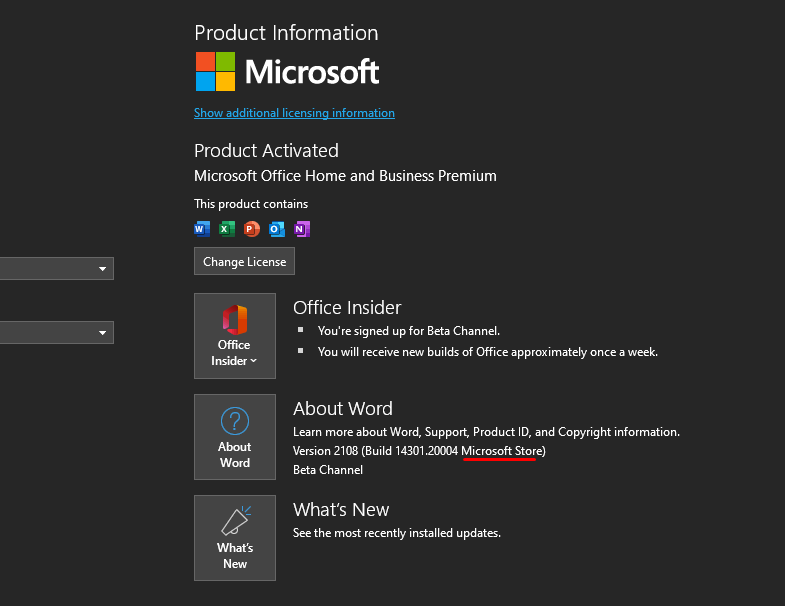Click the Office Insider heading
Viewport: 785px width, 606px height.
click(x=347, y=308)
